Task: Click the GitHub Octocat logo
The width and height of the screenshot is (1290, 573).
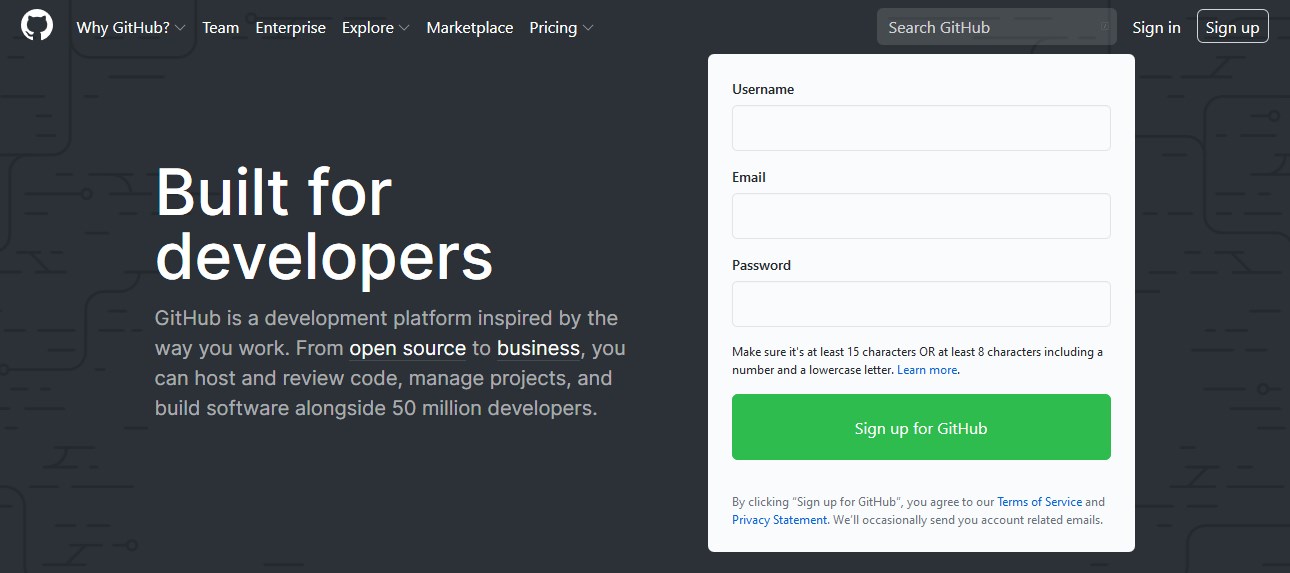Action: pos(37,27)
